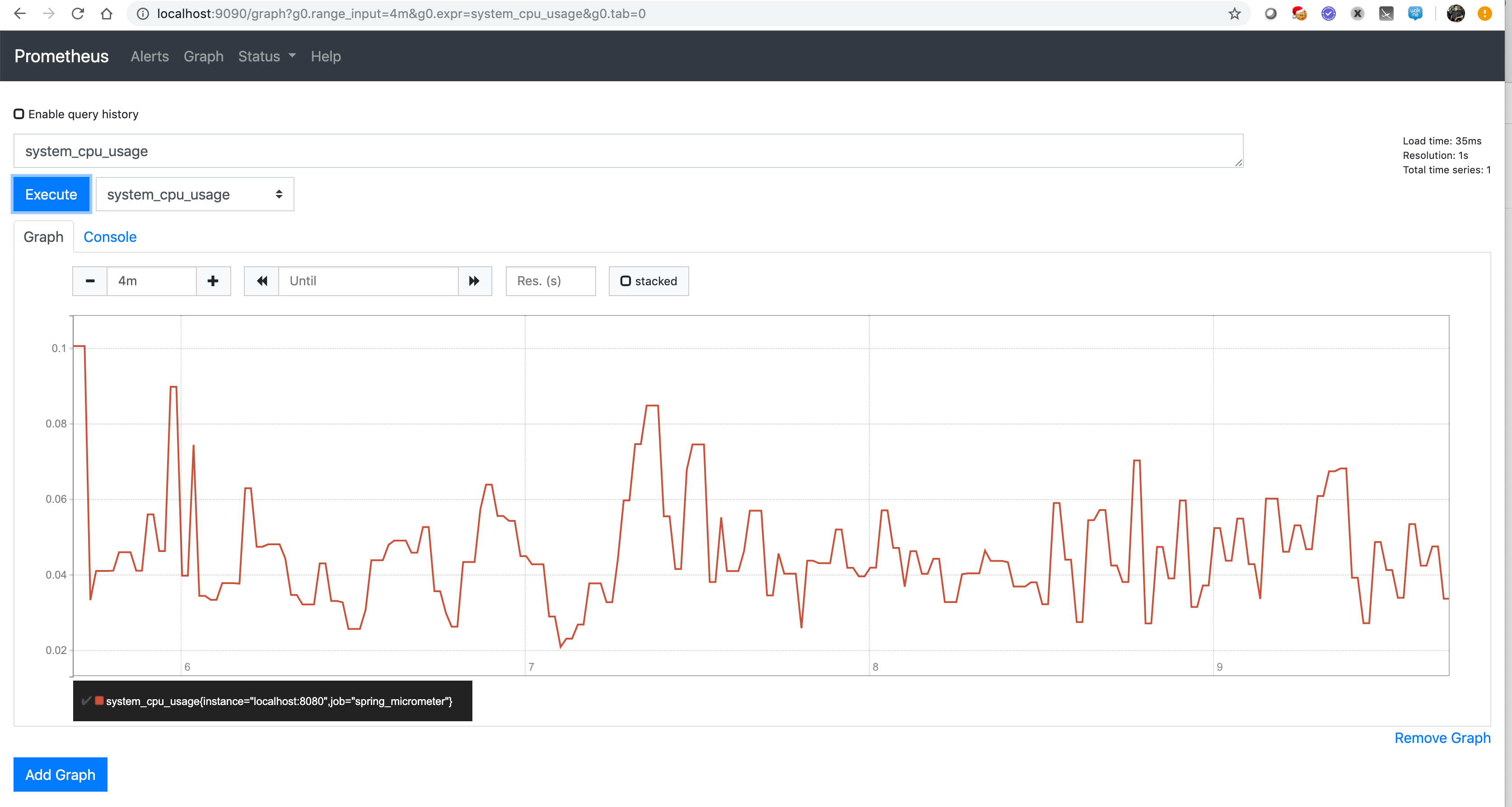
Task: Open the Status dropdown menu
Action: [x=266, y=56]
